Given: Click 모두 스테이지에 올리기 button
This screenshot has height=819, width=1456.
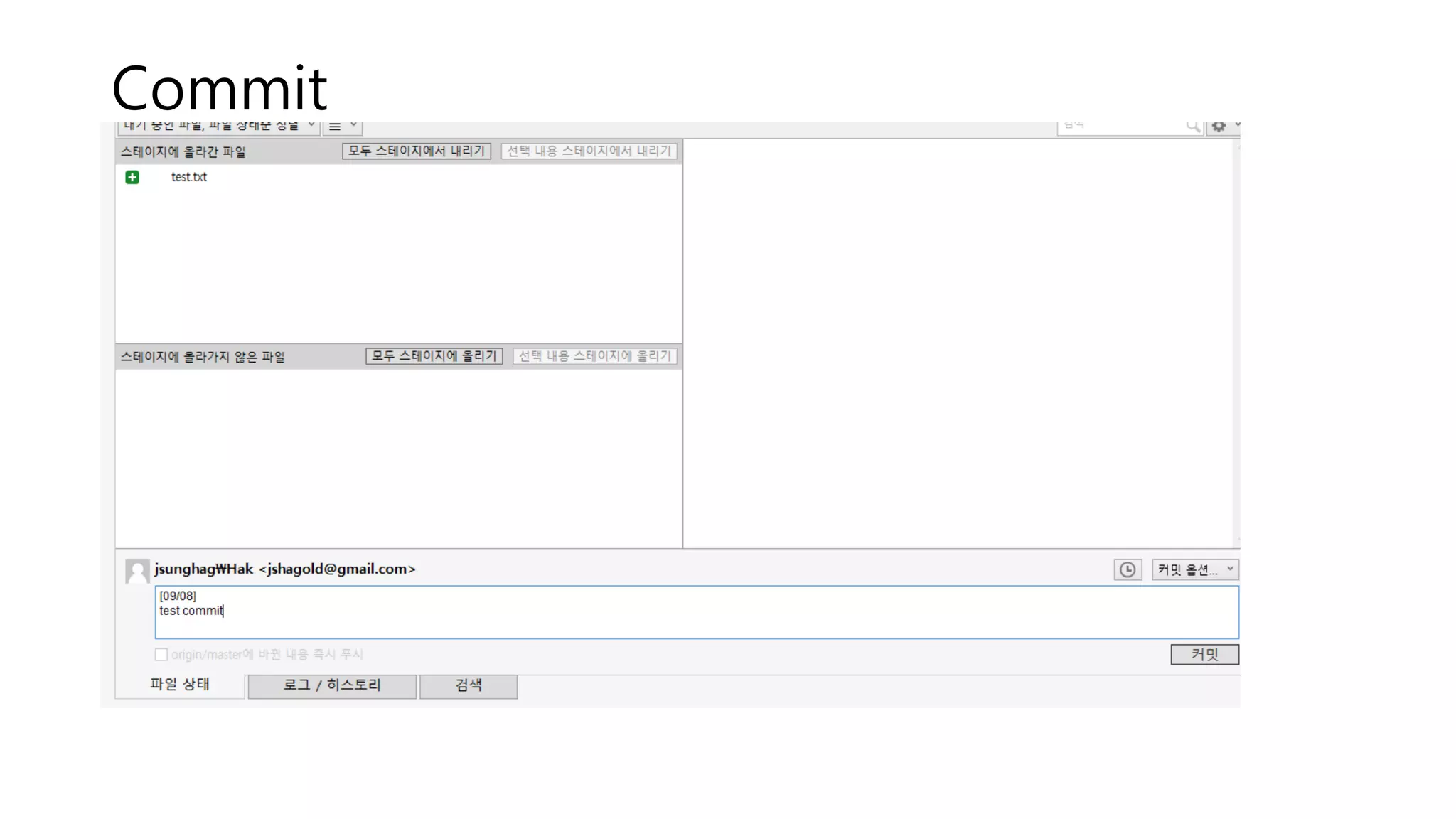Looking at the screenshot, I should (434, 356).
